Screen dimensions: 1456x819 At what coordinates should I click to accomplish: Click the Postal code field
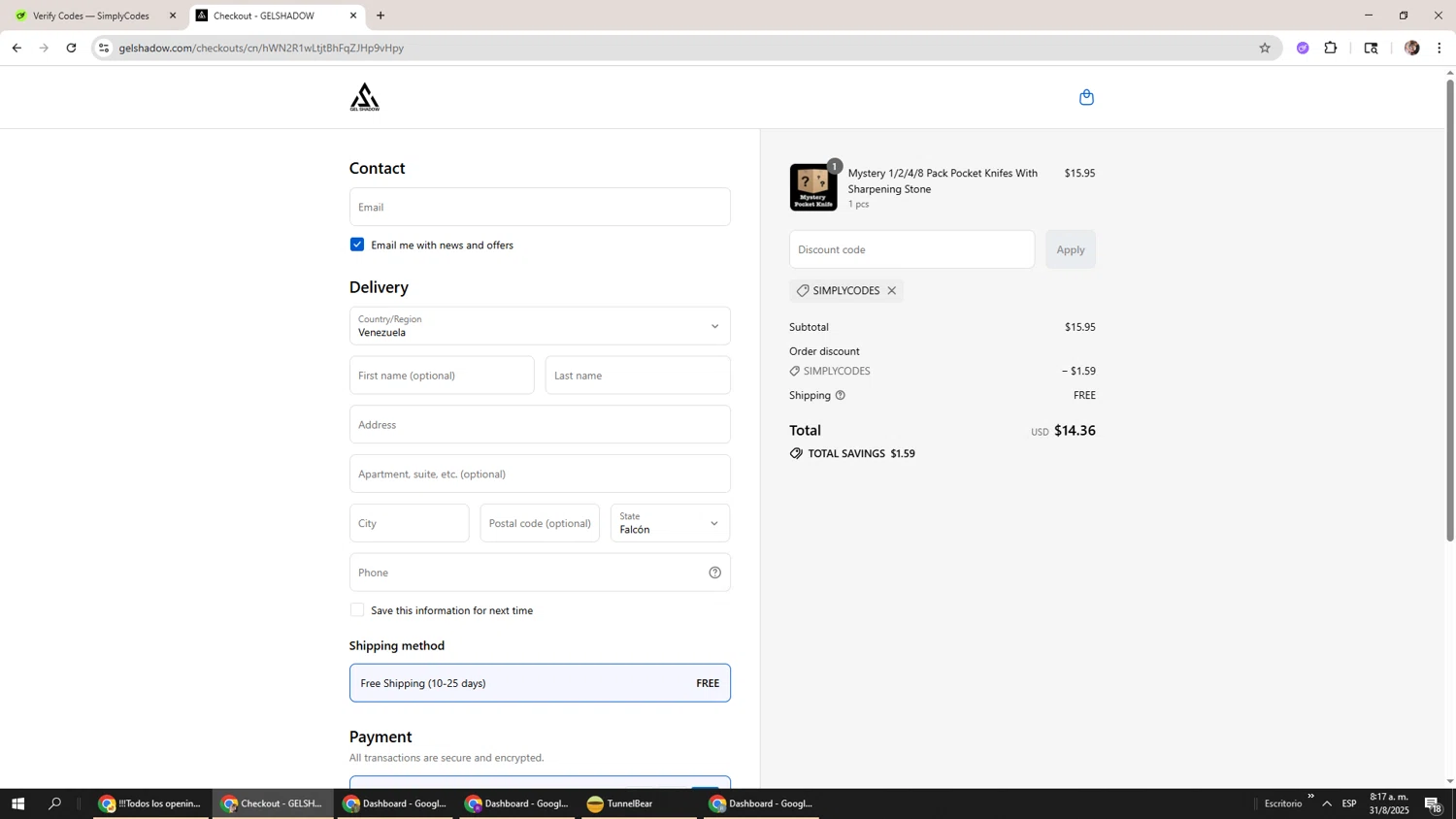click(540, 523)
